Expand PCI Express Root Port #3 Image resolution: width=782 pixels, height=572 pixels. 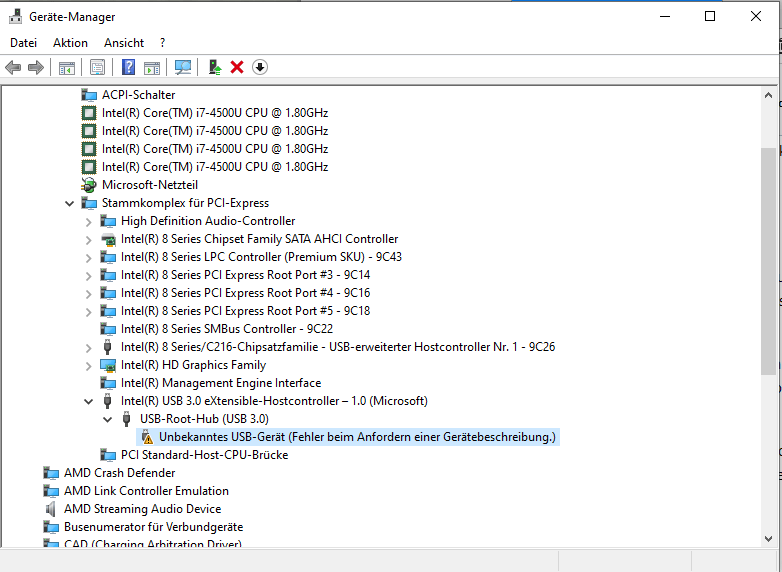tap(88, 275)
